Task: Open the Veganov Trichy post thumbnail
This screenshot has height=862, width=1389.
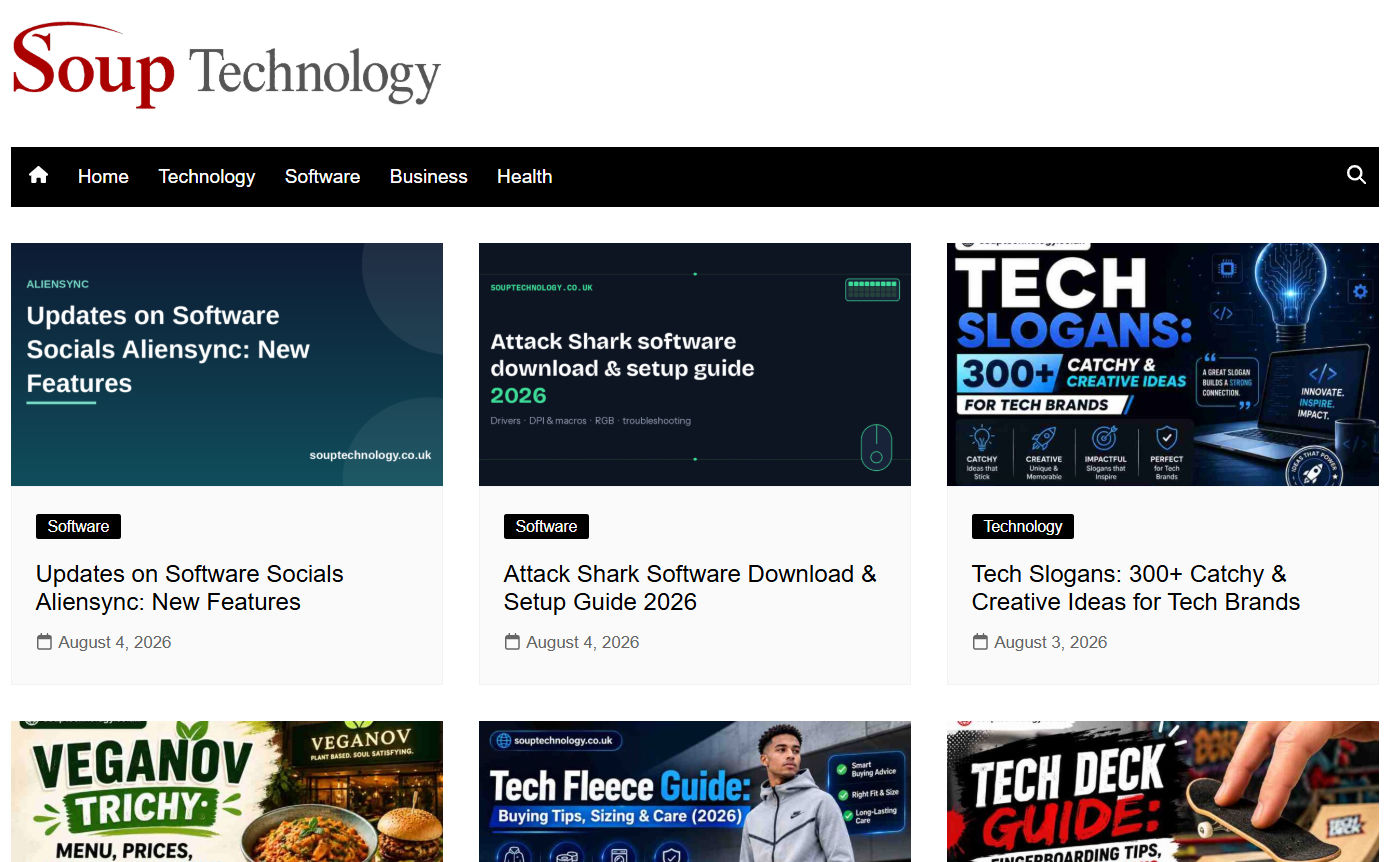Action: [227, 791]
